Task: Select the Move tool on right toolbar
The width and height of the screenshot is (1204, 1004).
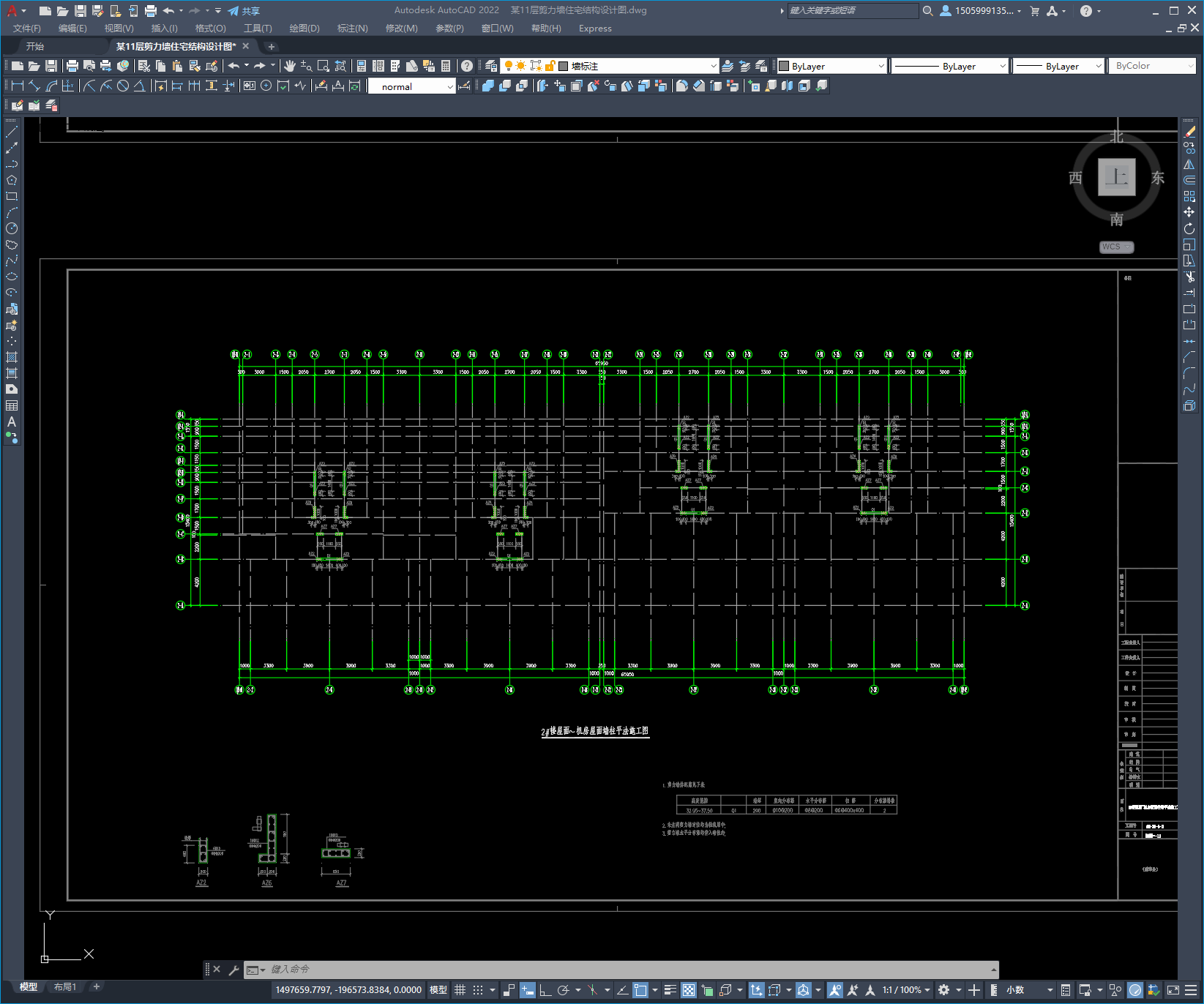Action: point(1189,212)
